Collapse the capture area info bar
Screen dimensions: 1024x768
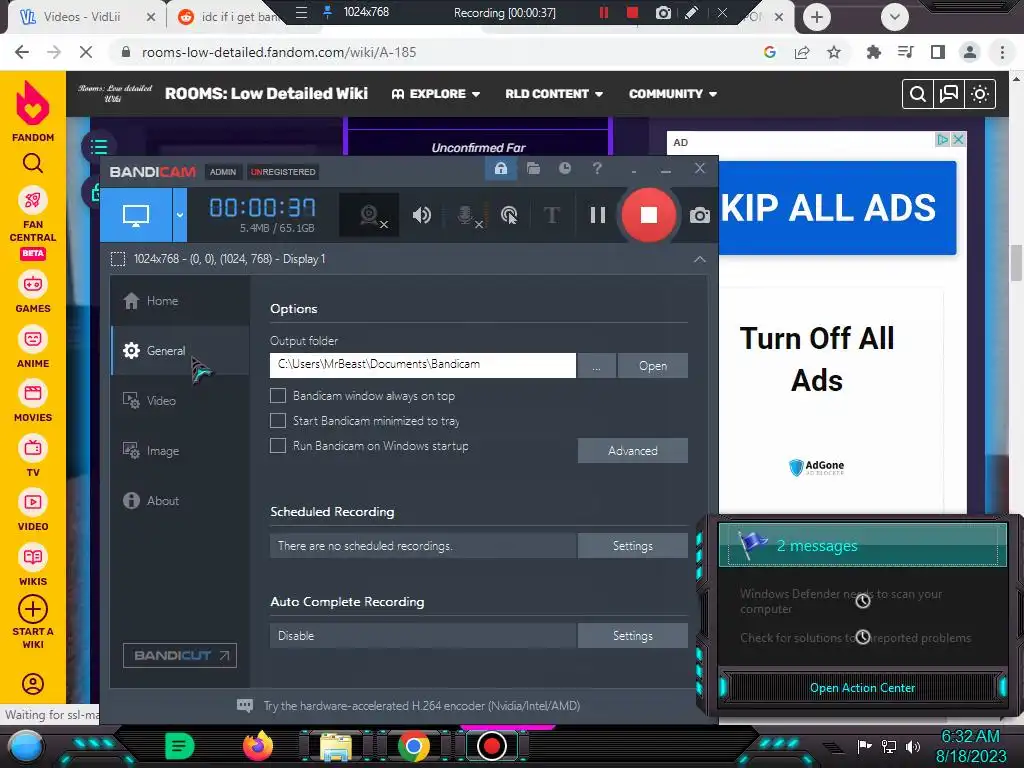pos(699,259)
